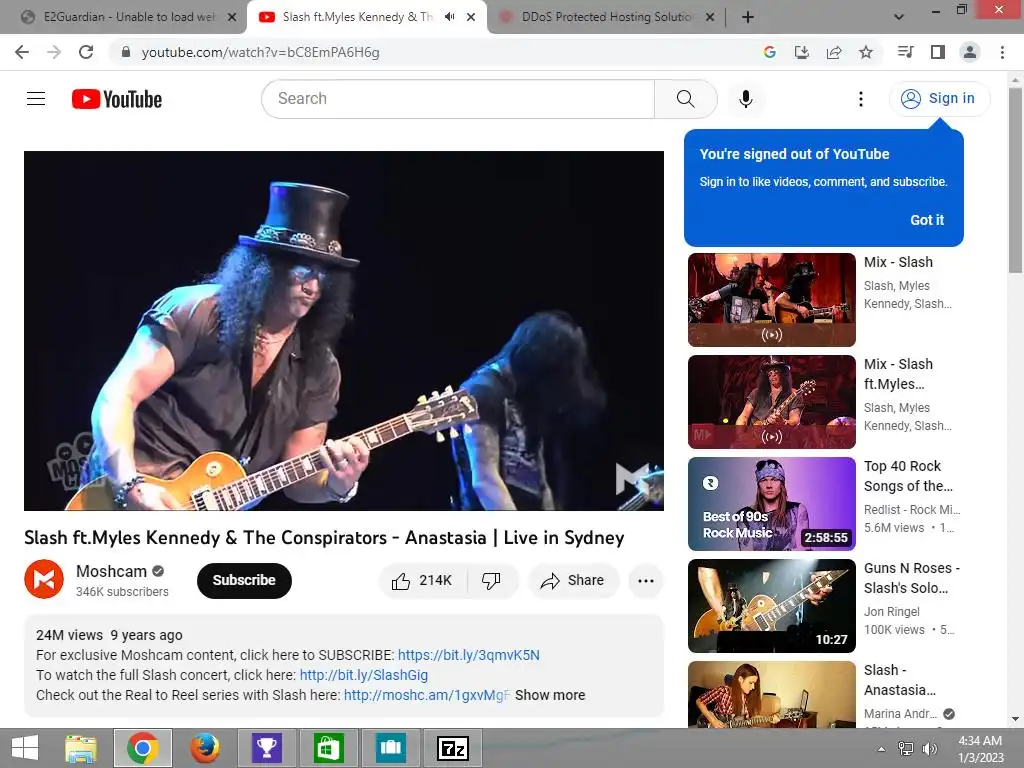Image resolution: width=1024 pixels, height=768 pixels.
Task: Dismiss the popup with Got it
Action: click(927, 220)
